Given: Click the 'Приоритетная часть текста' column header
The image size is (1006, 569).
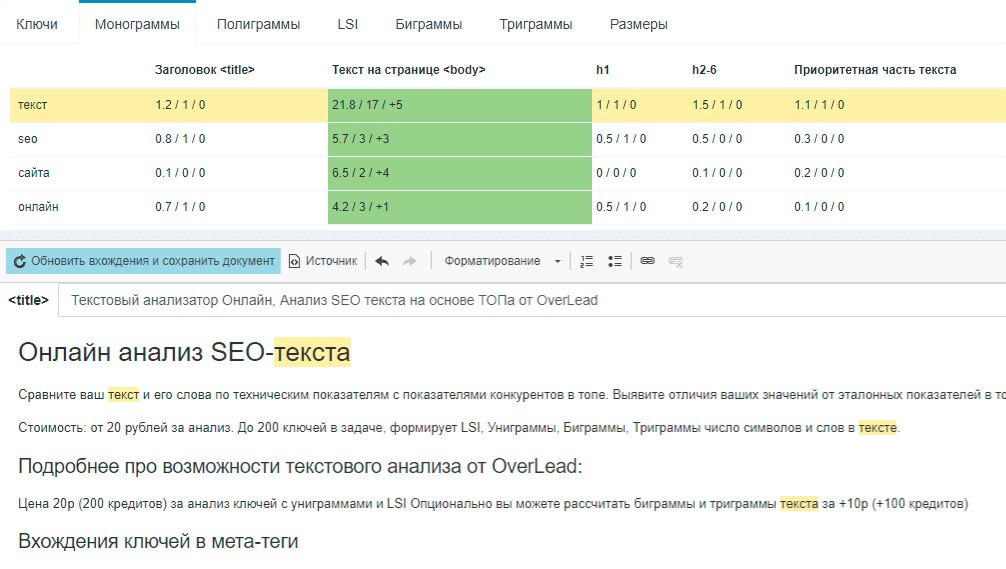Looking at the screenshot, I should point(875,70).
